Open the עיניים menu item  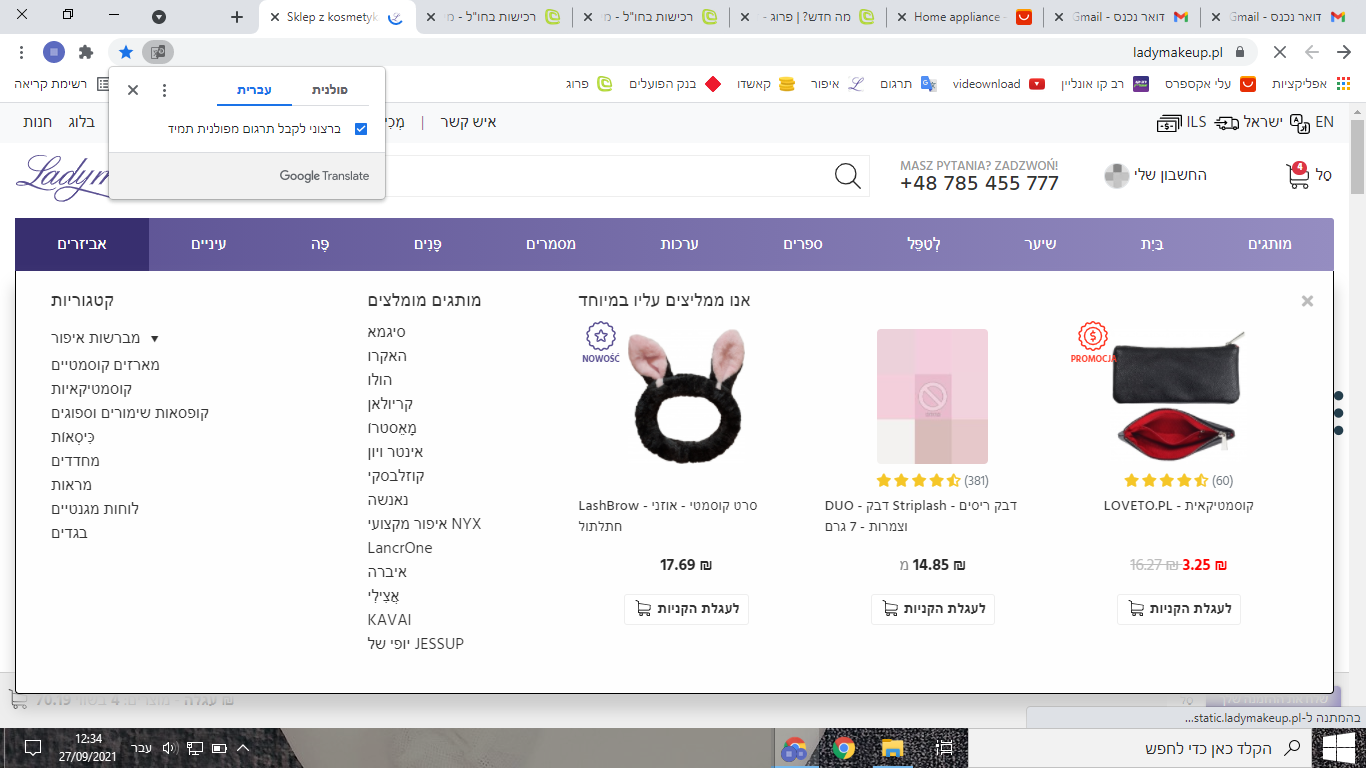209,244
